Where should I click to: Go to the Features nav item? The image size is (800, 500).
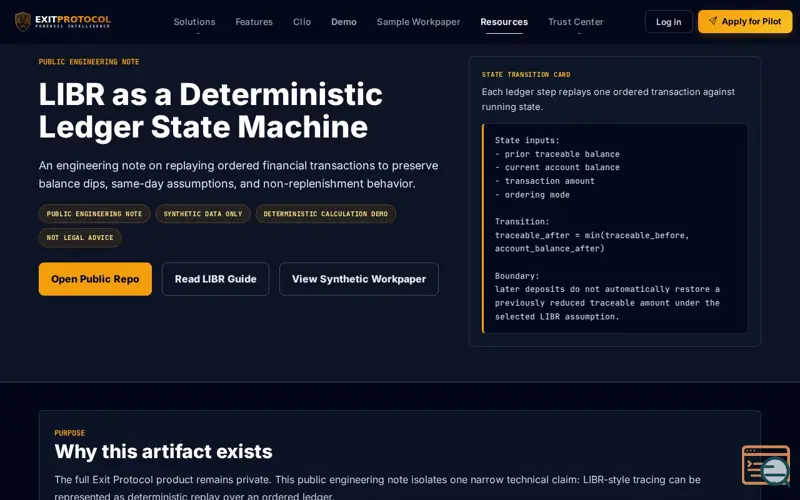254,22
